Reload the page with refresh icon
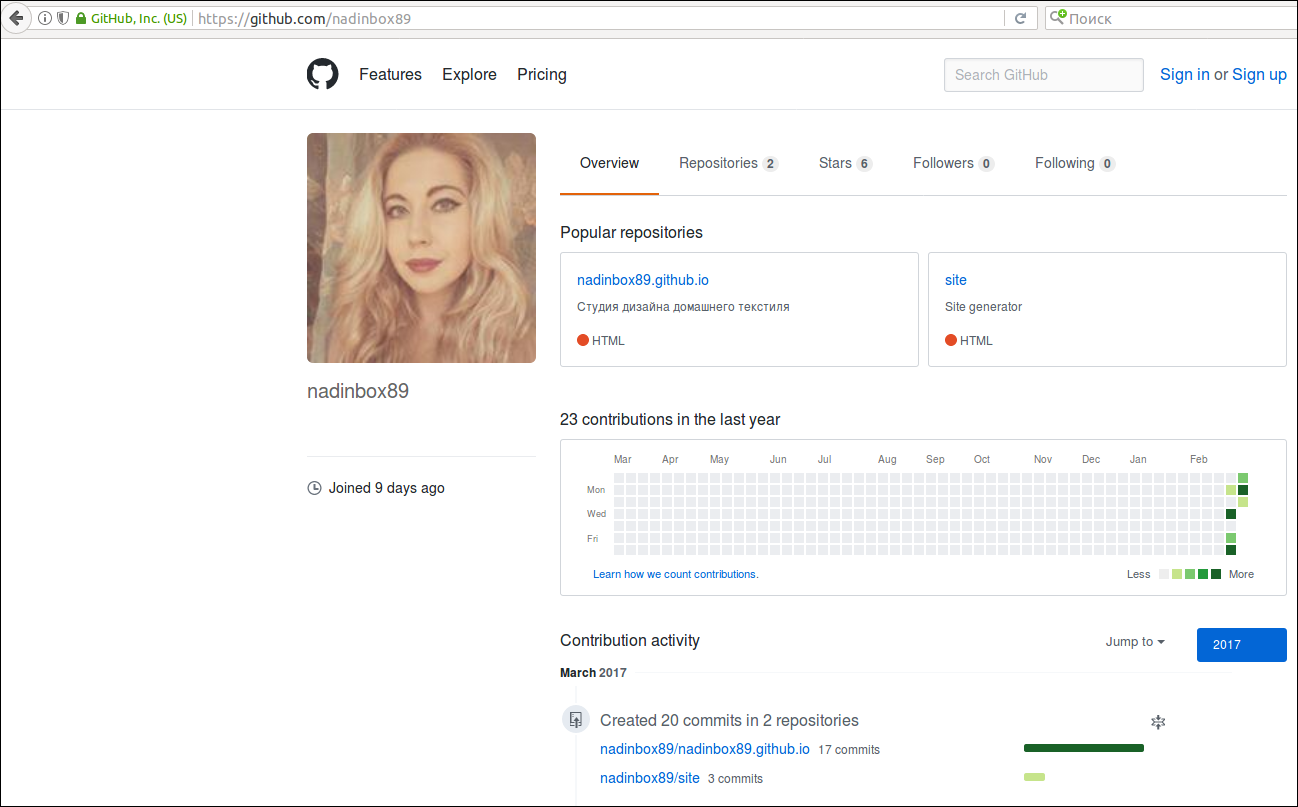Viewport: 1298px width, 807px height. click(x=1021, y=18)
